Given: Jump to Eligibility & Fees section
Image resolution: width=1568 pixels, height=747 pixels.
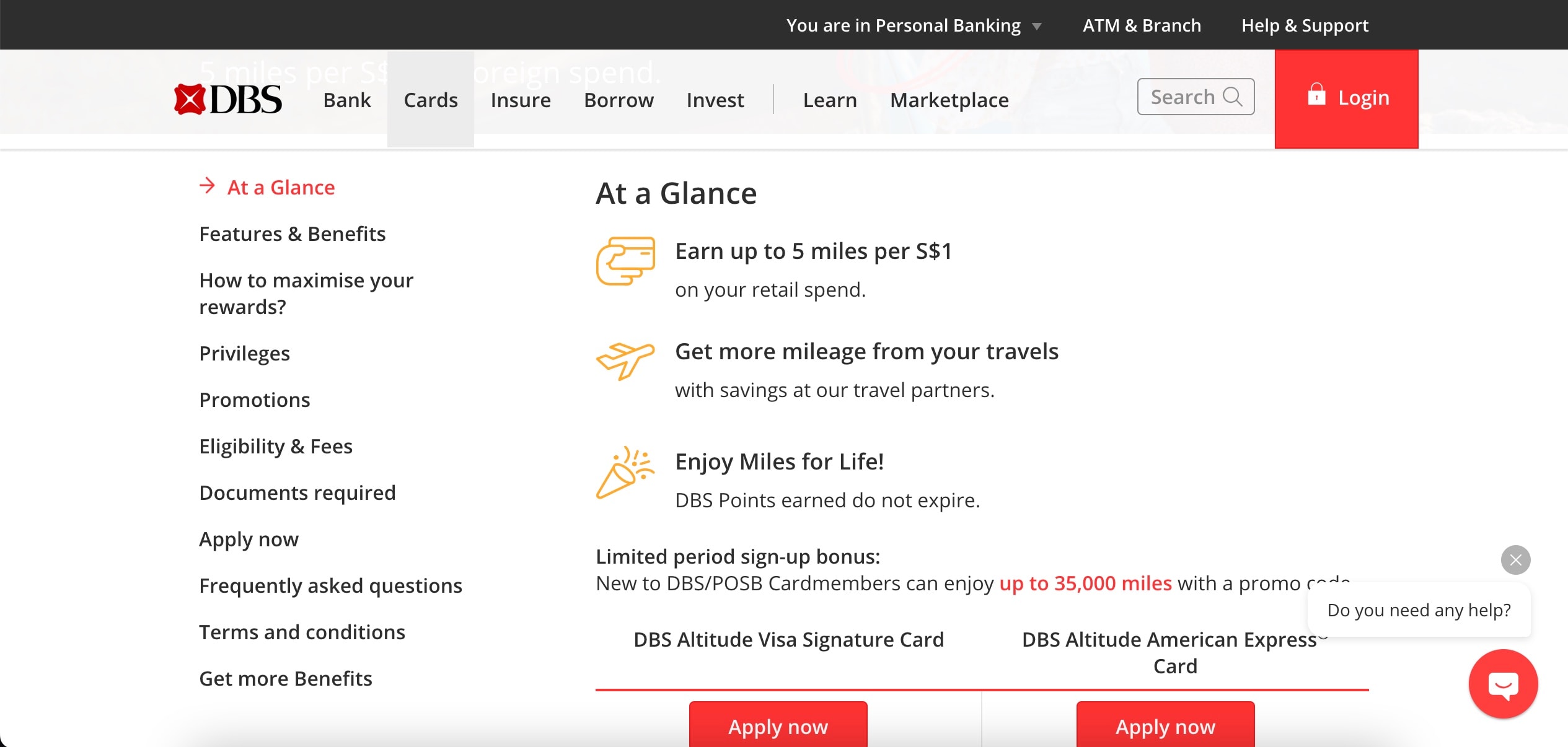Looking at the screenshot, I should click(276, 446).
